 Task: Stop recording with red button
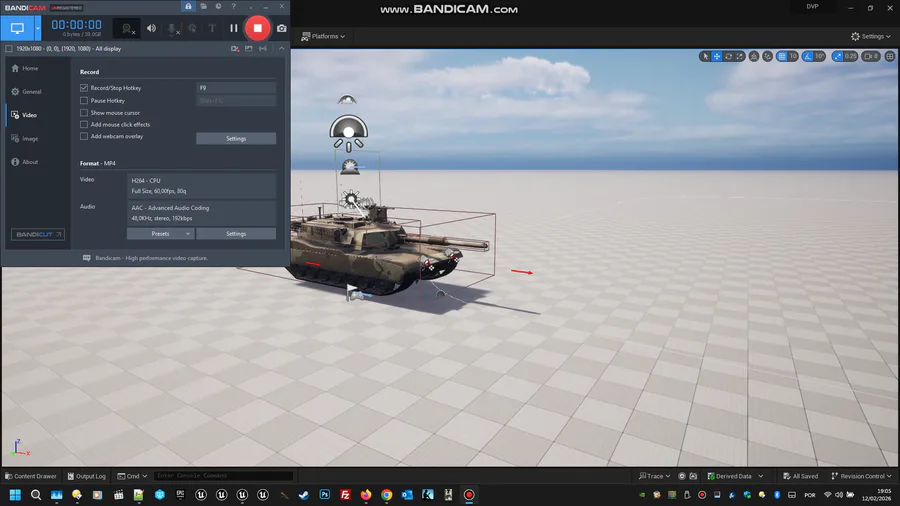pyautogui.click(x=258, y=28)
